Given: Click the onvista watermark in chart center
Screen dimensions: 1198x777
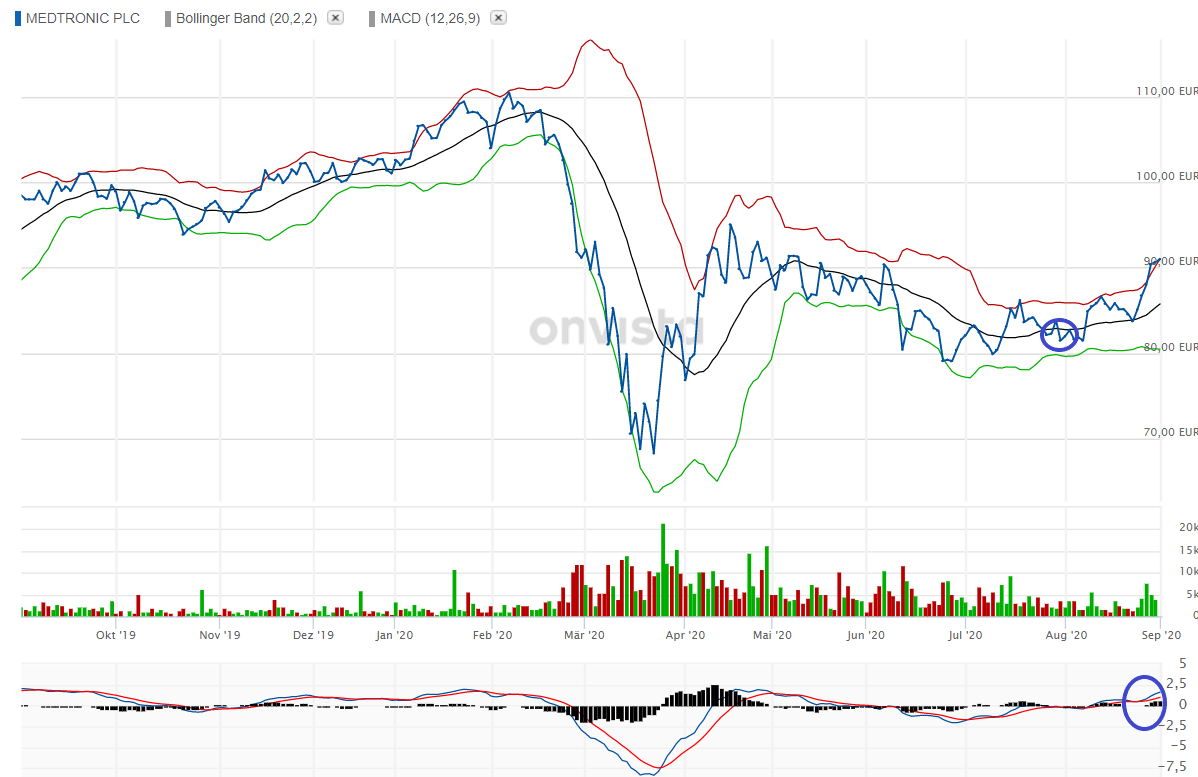Looking at the screenshot, I should click(x=616, y=327).
